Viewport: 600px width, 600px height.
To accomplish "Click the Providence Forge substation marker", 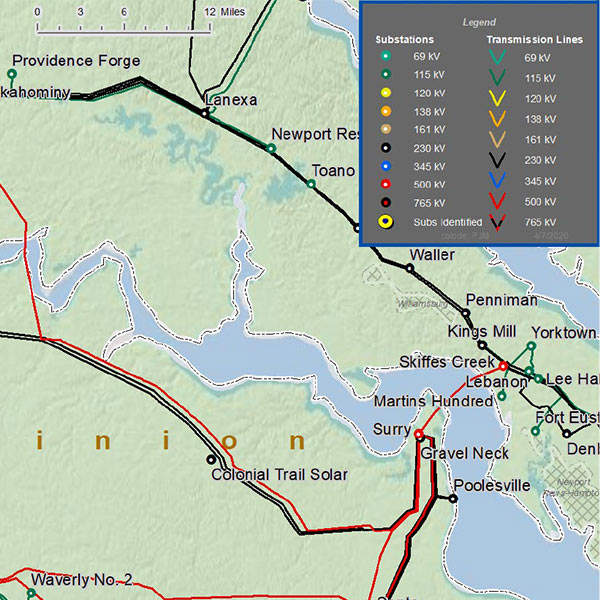I will point(12,74).
